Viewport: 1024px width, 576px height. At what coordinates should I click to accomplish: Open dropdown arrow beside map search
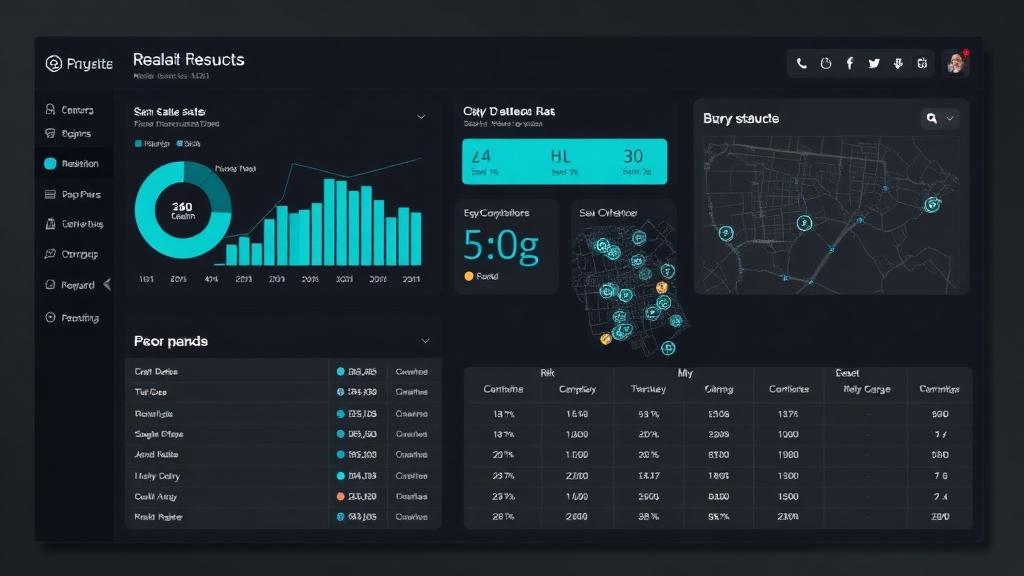click(950, 118)
